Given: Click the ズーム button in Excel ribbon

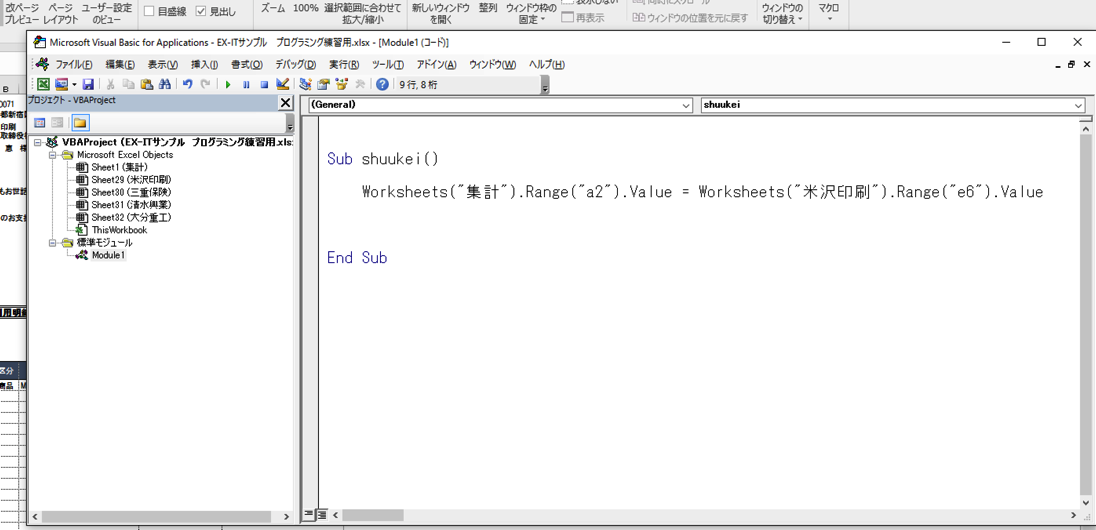Looking at the screenshot, I should tap(273, 8).
